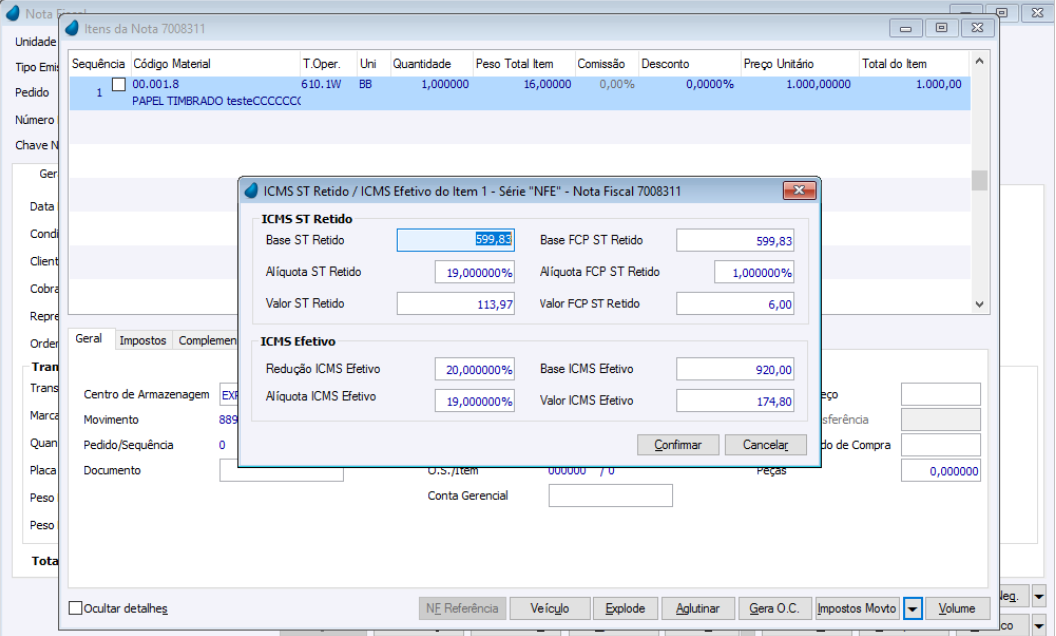The image size is (1056, 636).
Task: Close the ICMS ST Retido dialog
Action: coord(799,191)
